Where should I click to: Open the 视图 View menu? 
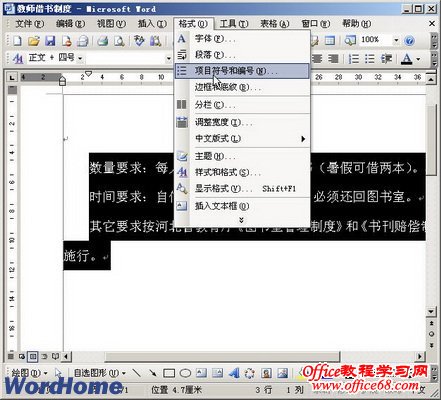coord(111,24)
